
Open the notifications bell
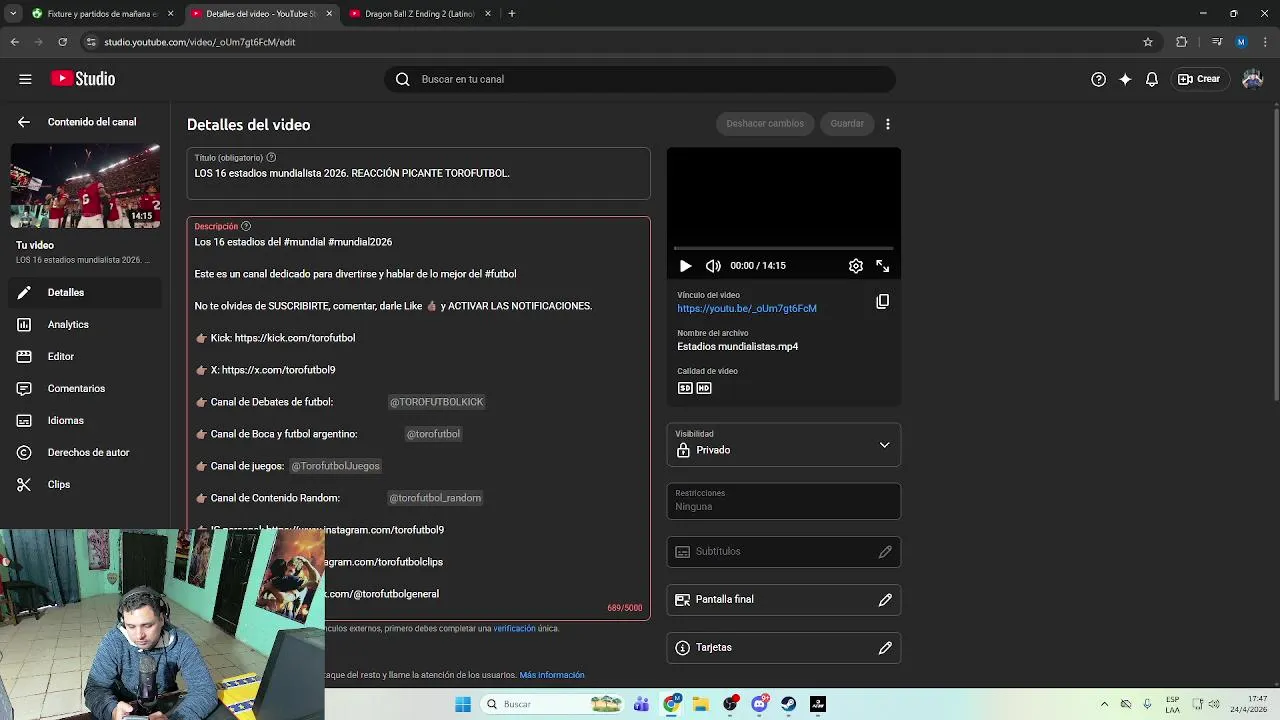click(x=1152, y=79)
